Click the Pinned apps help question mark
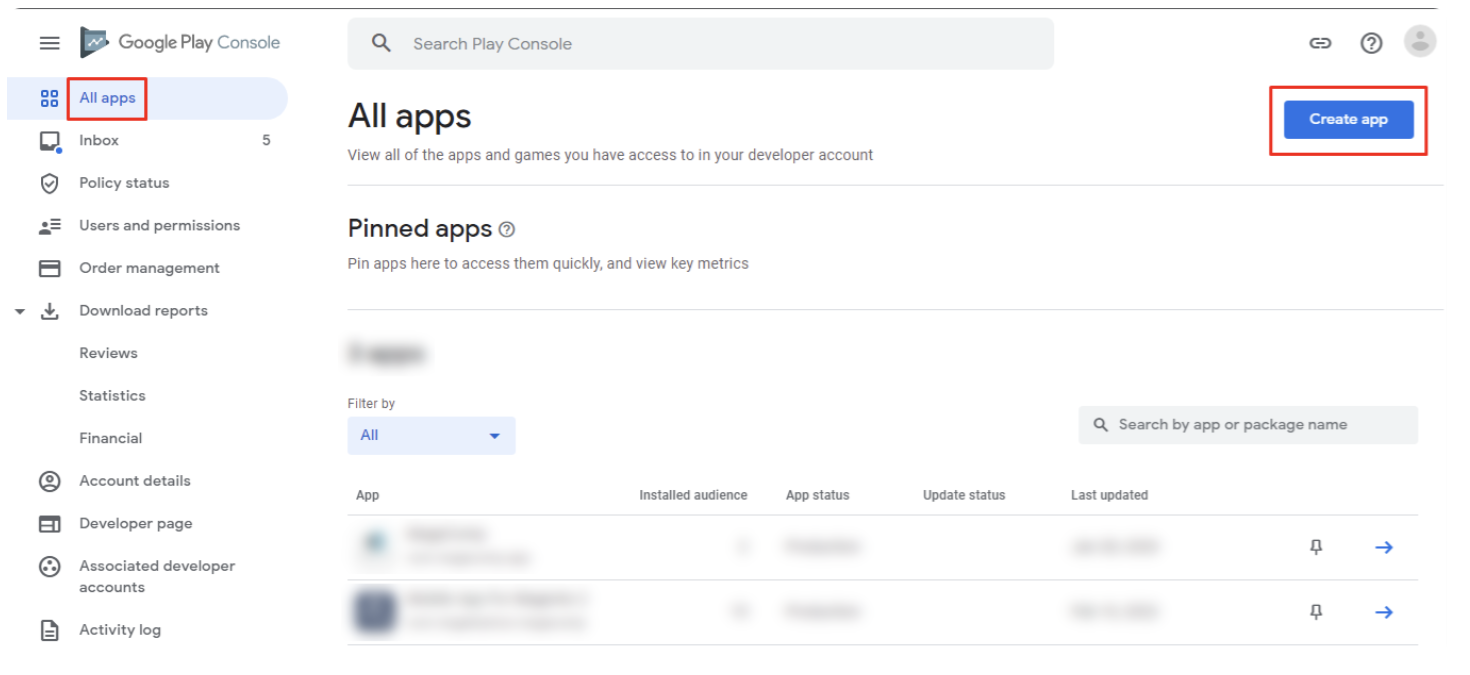 [x=507, y=229]
